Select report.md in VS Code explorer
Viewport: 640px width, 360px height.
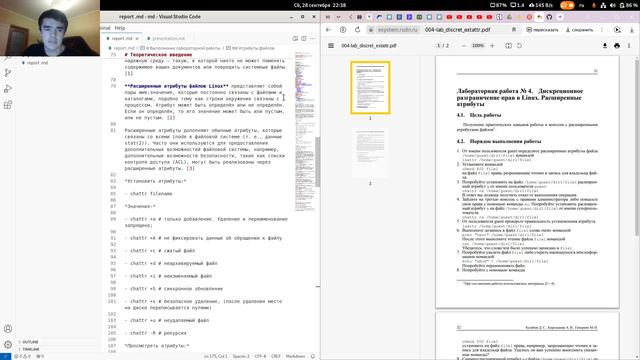[x=37, y=63]
